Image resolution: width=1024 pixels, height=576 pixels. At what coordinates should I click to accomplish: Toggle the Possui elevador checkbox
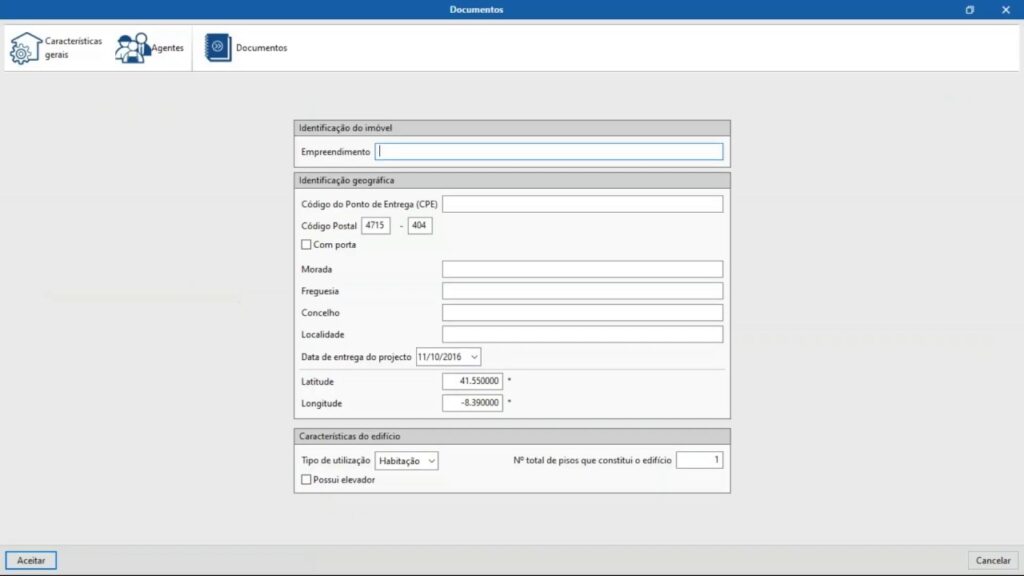(307, 480)
